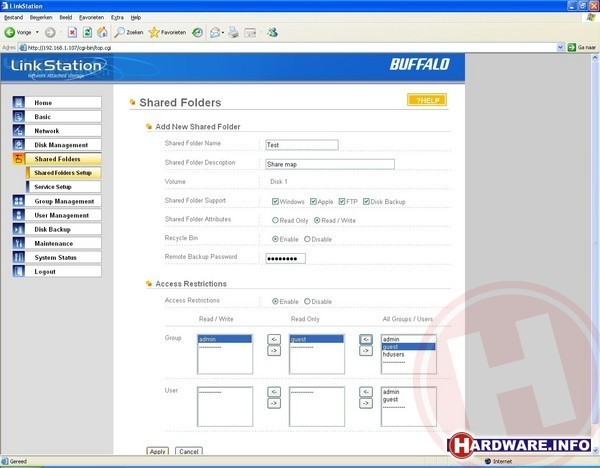Click the Disk Management sidebar icon
Image resolution: width=600 pixels, height=468 pixels.
(19, 145)
